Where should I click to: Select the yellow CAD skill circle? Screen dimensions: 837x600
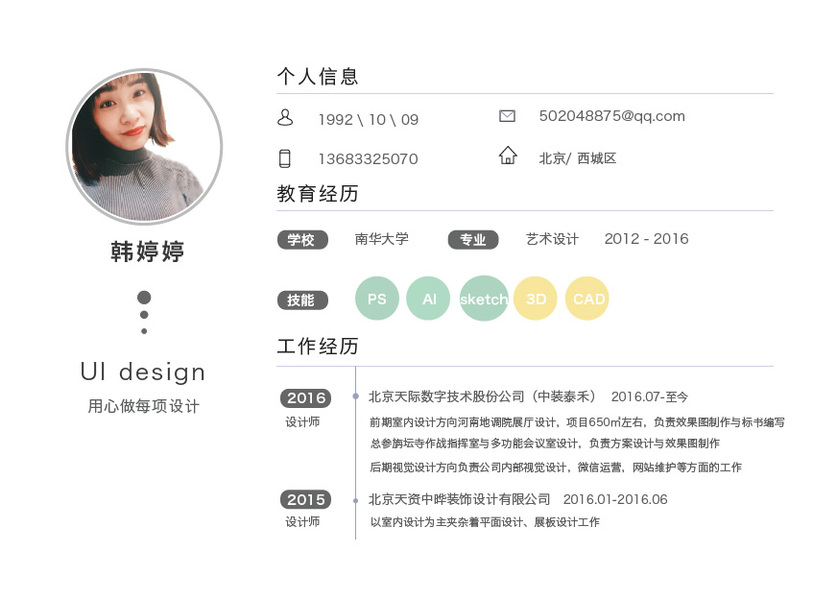587,298
